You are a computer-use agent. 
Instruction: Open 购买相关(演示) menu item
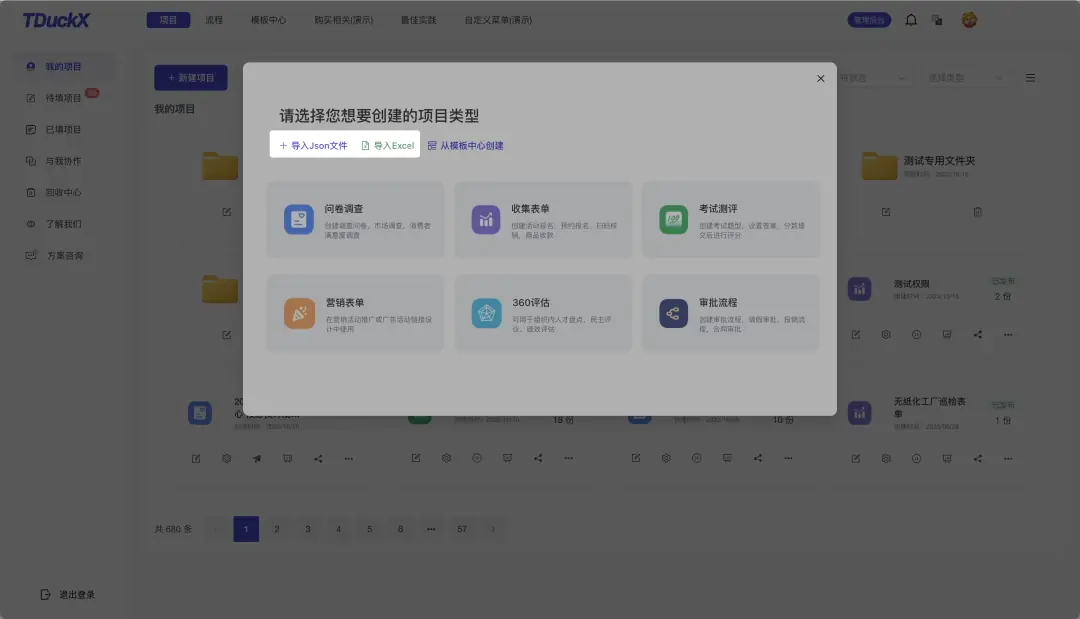point(343,20)
